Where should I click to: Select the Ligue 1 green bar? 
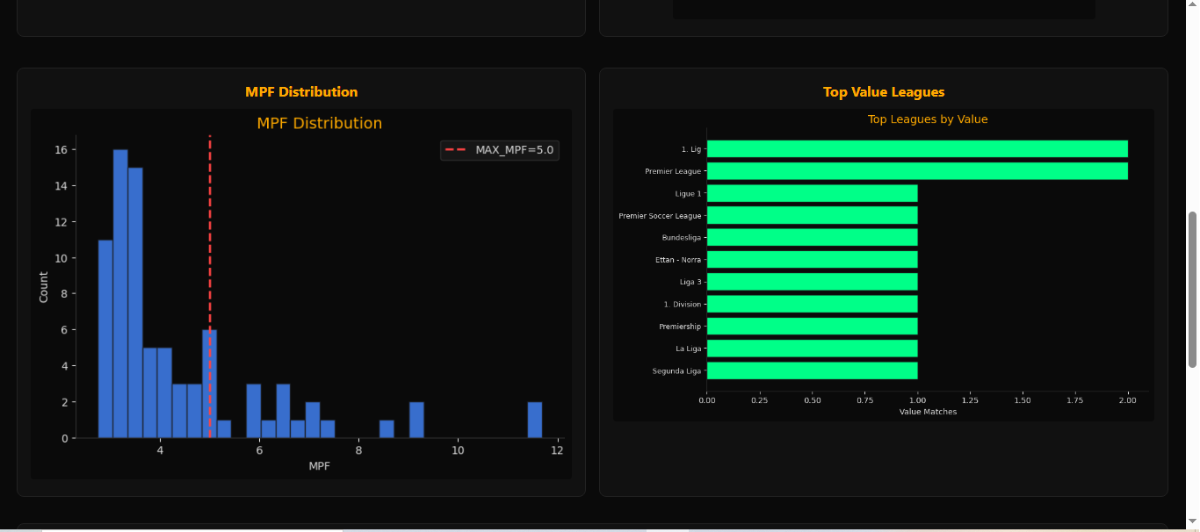point(812,193)
